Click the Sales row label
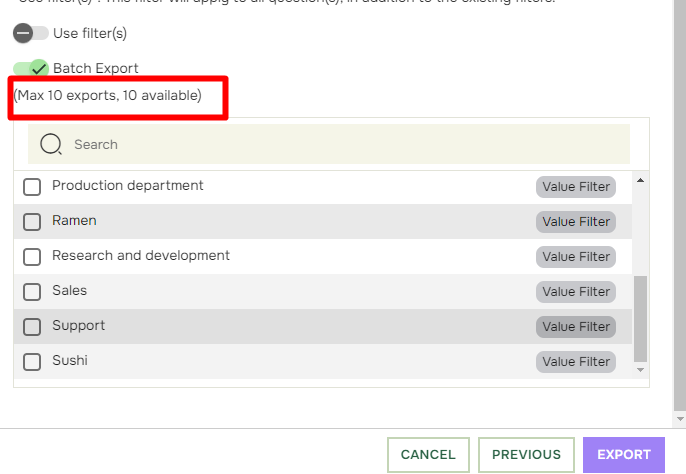This screenshot has height=474, width=686. pyautogui.click(x=70, y=291)
